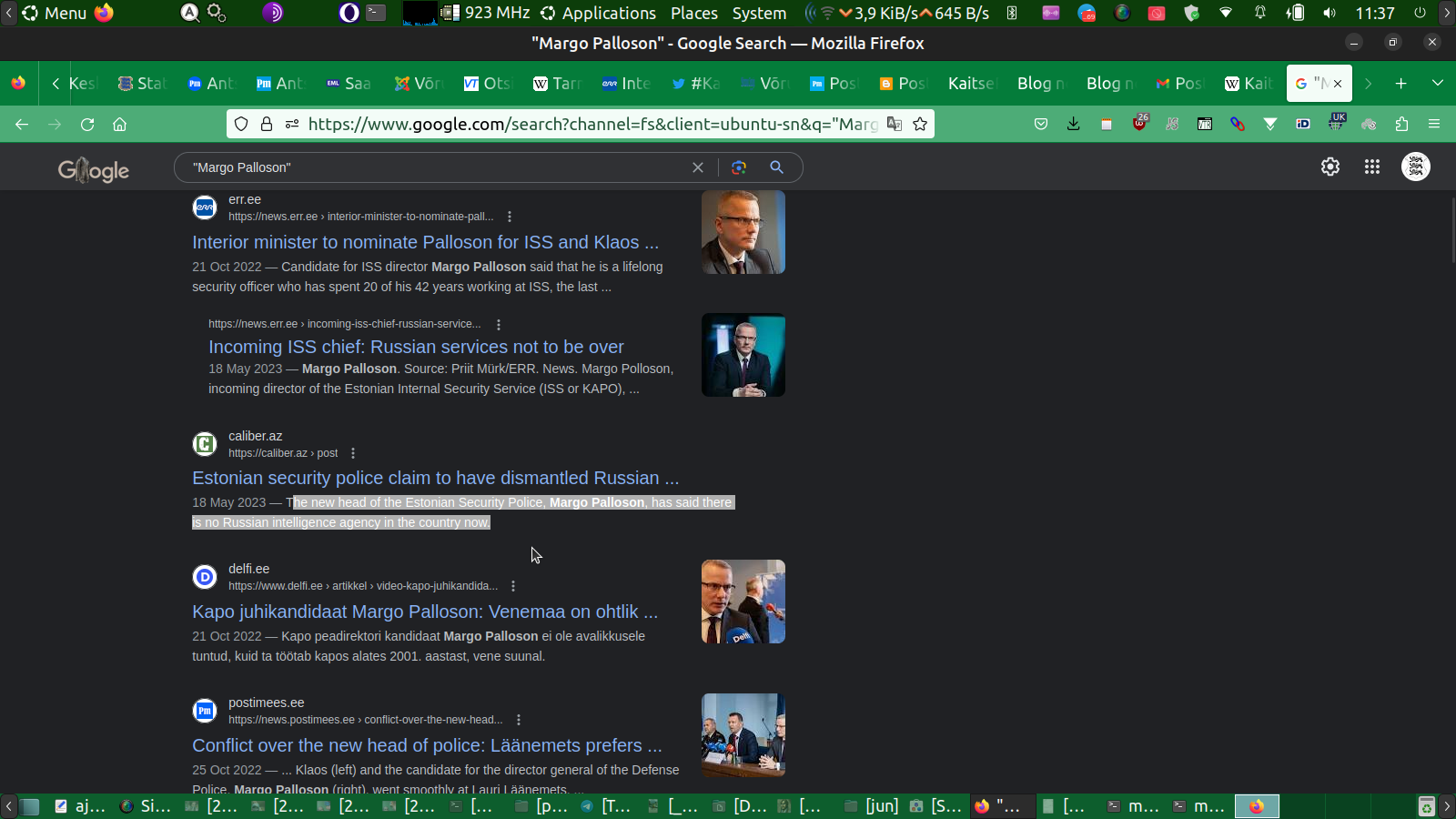Viewport: 1456px width, 819px height.
Task: Open options menu for the delfi.ee result
Action: (x=513, y=586)
